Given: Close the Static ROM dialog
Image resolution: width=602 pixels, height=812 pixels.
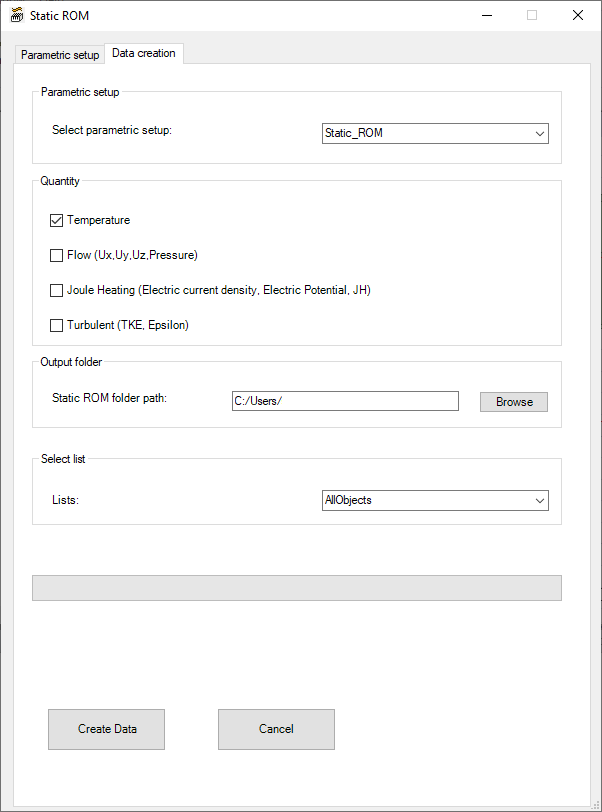Looking at the screenshot, I should tap(578, 15).
